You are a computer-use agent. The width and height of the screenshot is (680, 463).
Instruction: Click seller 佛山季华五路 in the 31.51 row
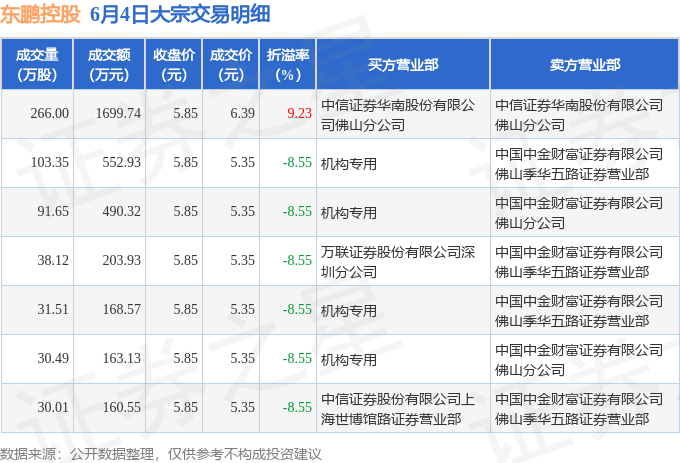pyautogui.click(x=579, y=311)
